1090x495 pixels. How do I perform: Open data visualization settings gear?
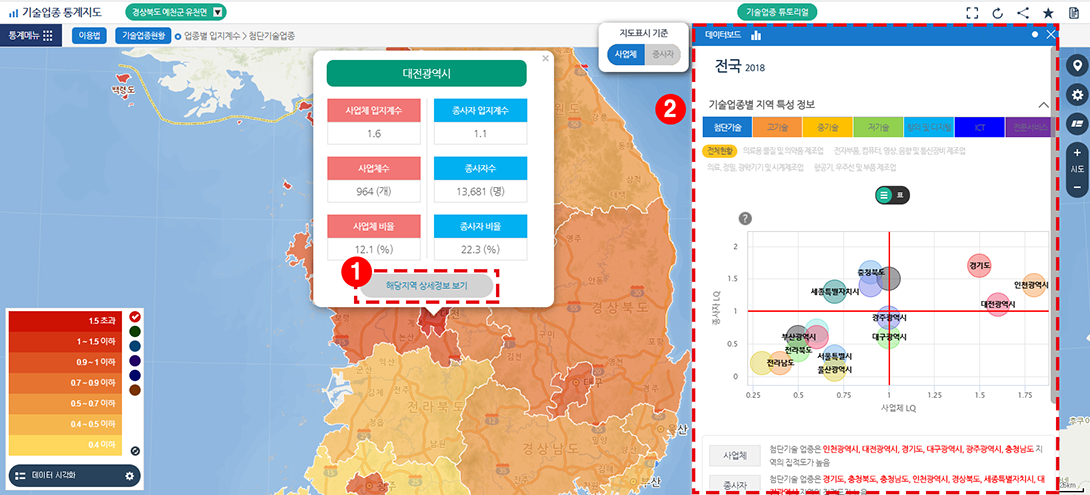click(129, 476)
